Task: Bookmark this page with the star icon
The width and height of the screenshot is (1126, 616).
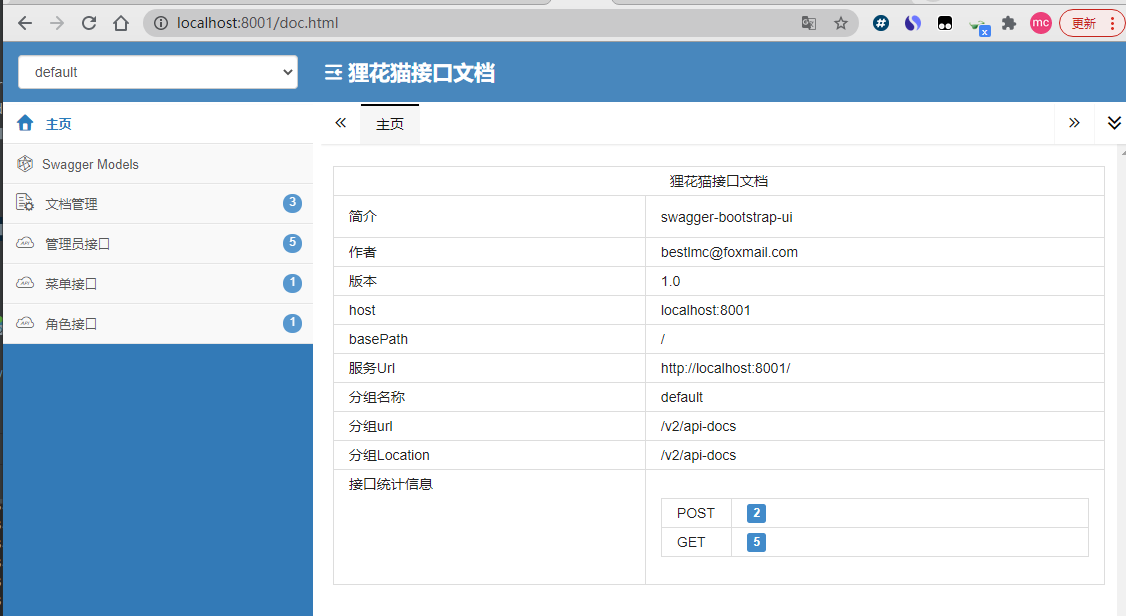Action: (x=841, y=23)
